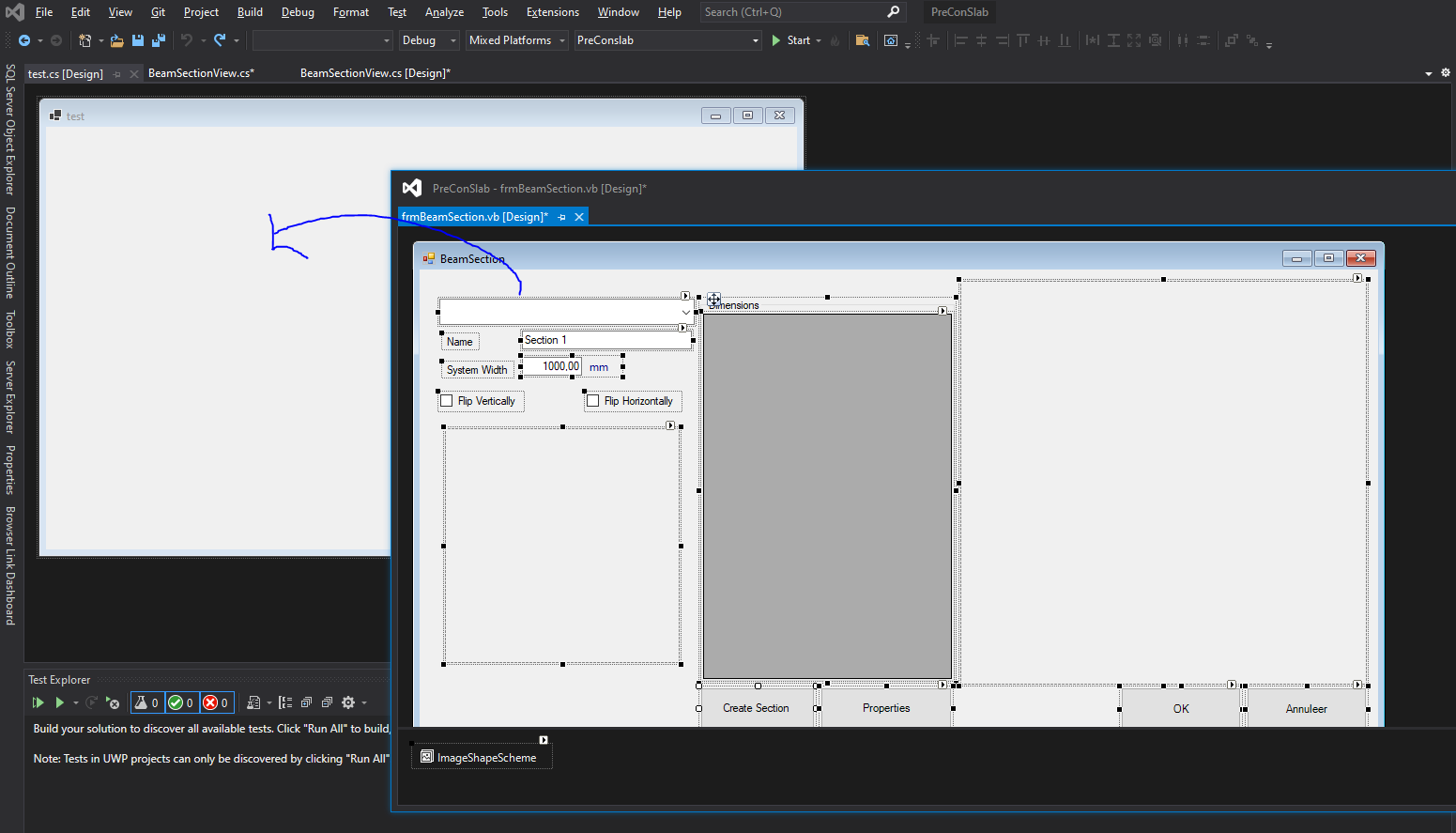Click the ImageShapeScheme smart tag arrow
Screen dimensions: 1456x833
(x=544, y=740)
